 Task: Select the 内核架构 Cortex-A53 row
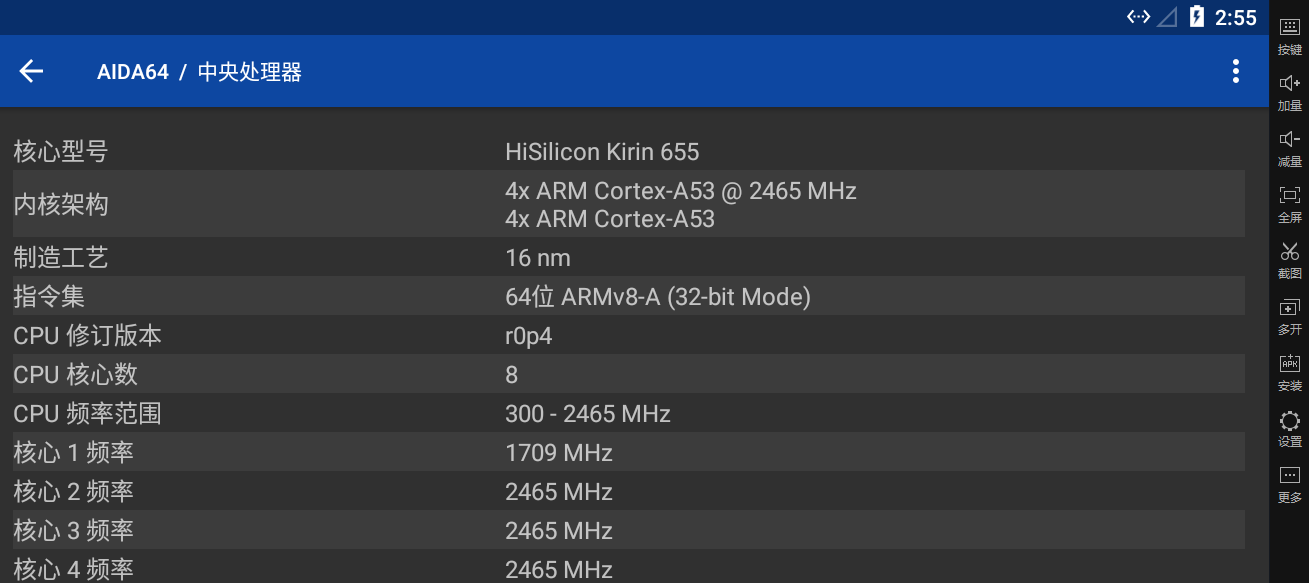point(628,204)
